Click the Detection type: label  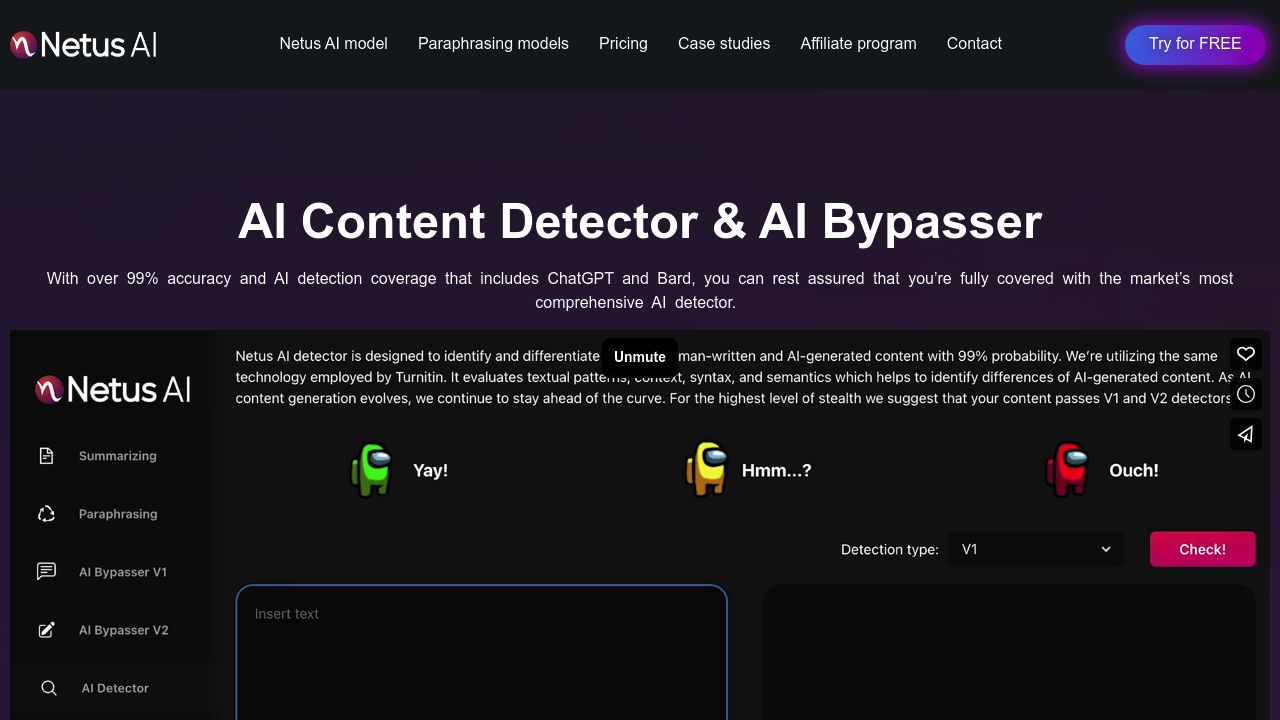890,549
